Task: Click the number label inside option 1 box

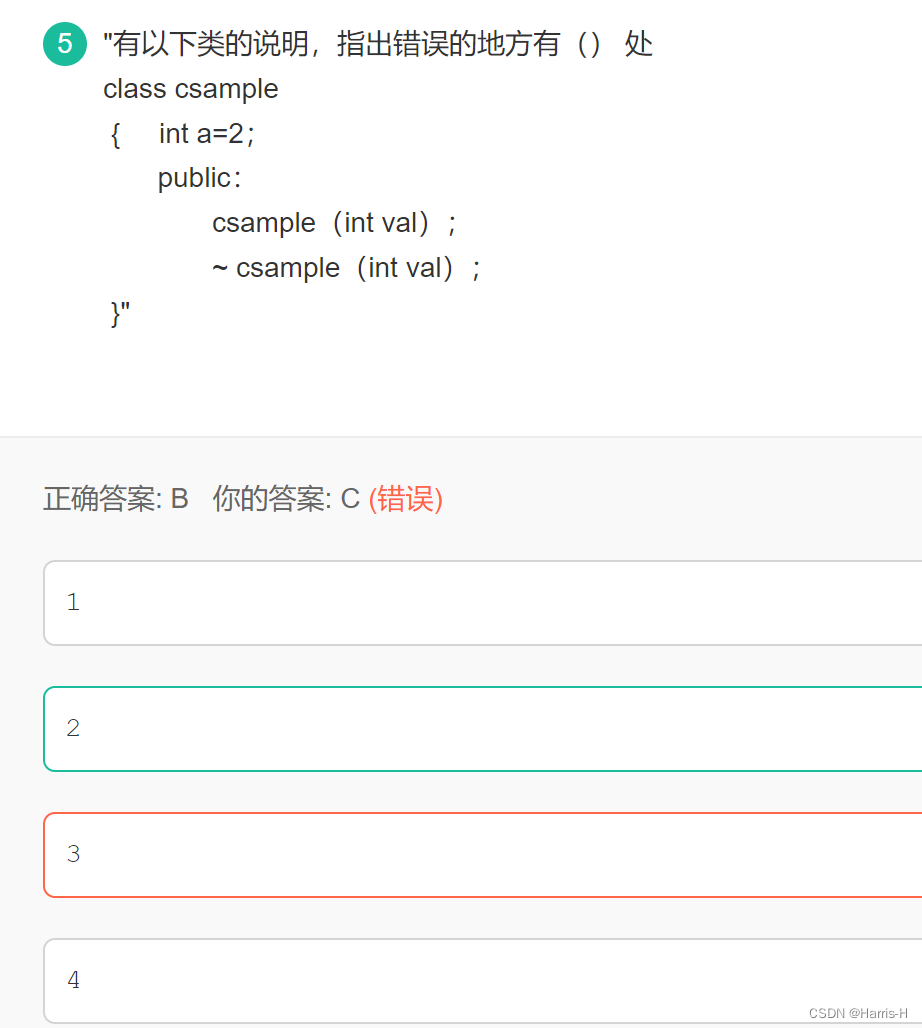Action: pos(73,603)
